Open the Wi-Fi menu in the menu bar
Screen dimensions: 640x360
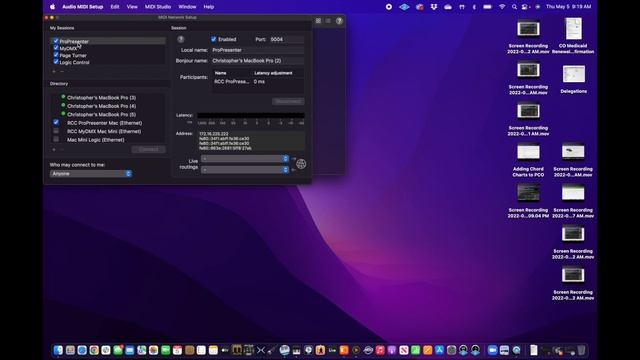pyautogui.click(x=502, y=7)
